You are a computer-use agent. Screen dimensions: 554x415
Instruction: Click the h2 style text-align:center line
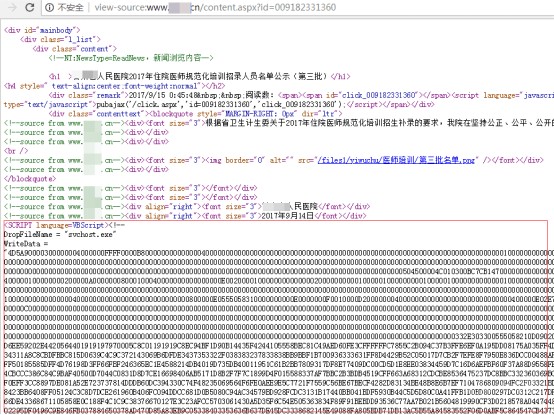(114, 86)
